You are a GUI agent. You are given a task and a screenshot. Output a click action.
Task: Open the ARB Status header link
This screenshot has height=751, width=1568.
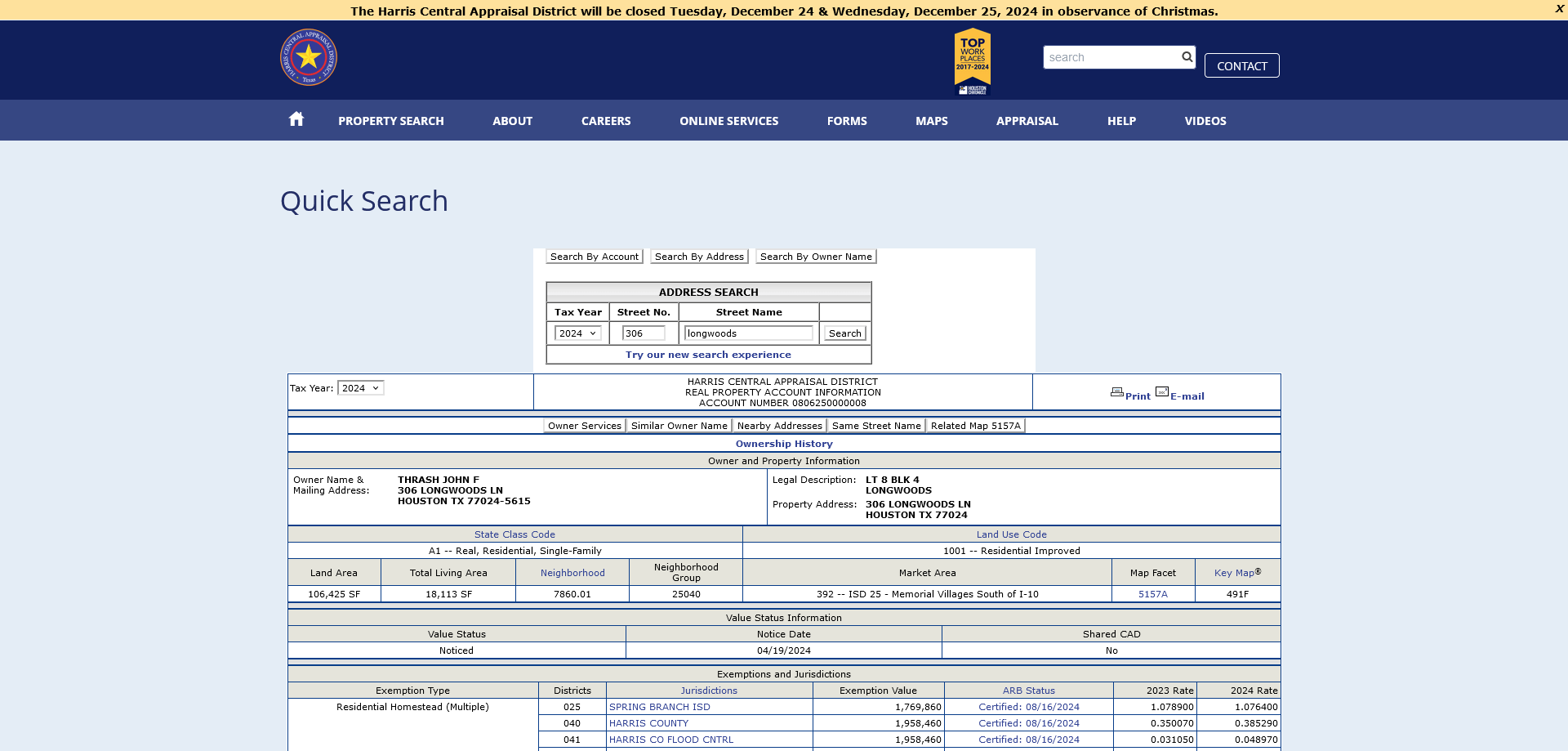click(x=1028, y=691)
